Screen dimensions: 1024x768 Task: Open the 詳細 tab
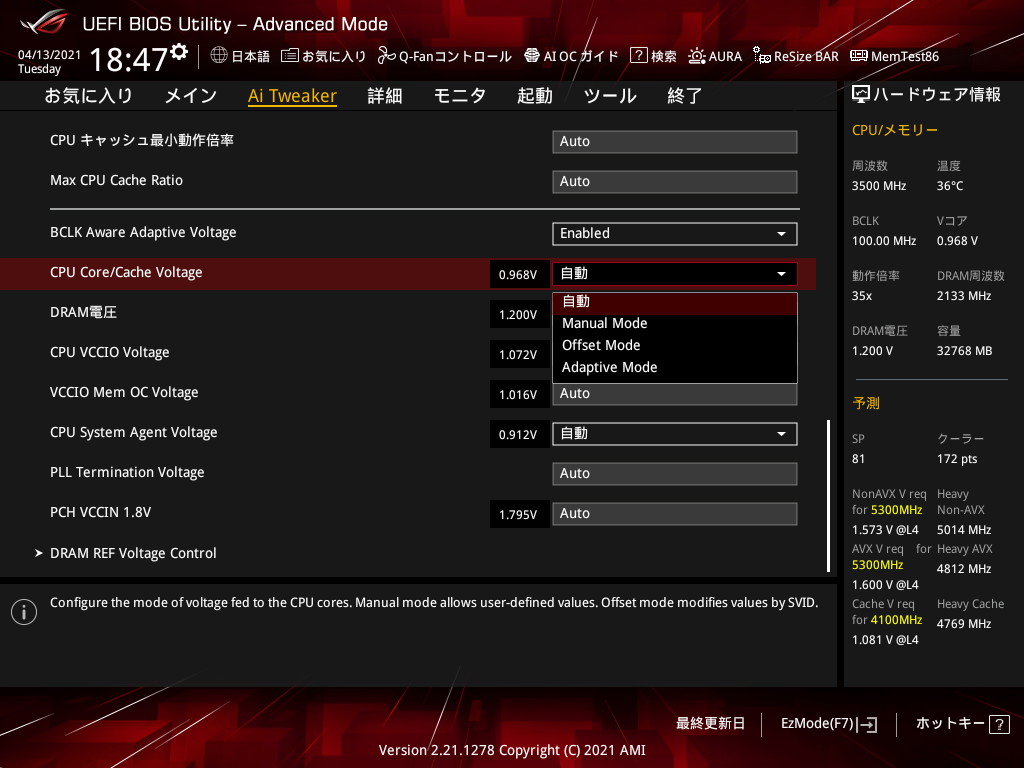pyautogui.click(x=385, y=95)
